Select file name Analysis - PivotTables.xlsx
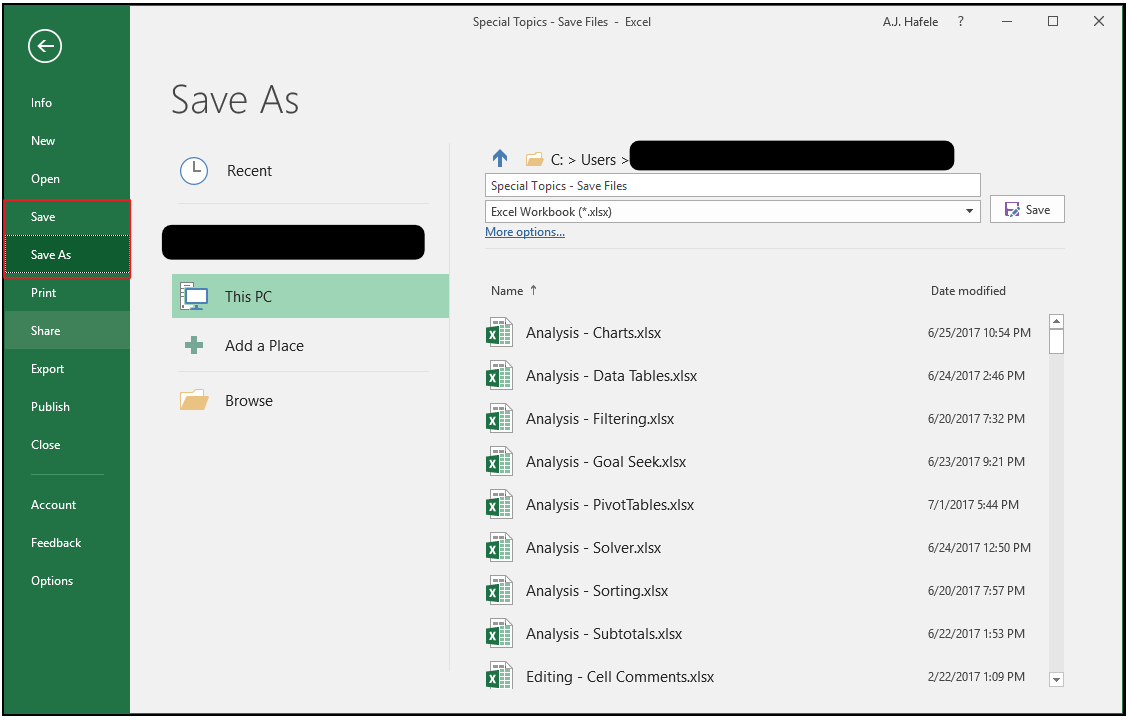1131x720 pixels. click(x=610, y=505)
